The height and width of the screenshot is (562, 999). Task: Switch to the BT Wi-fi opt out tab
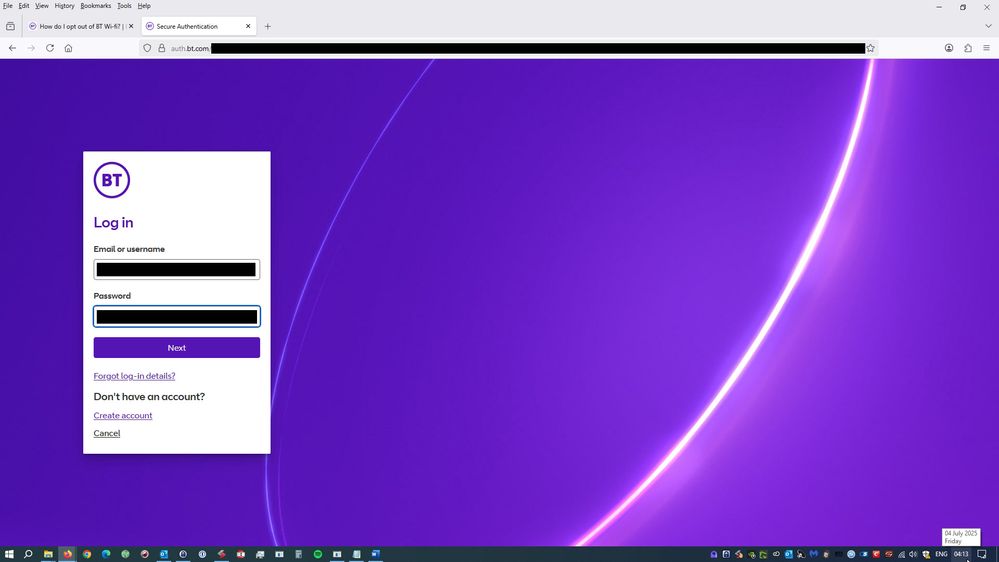coord(80,26)
